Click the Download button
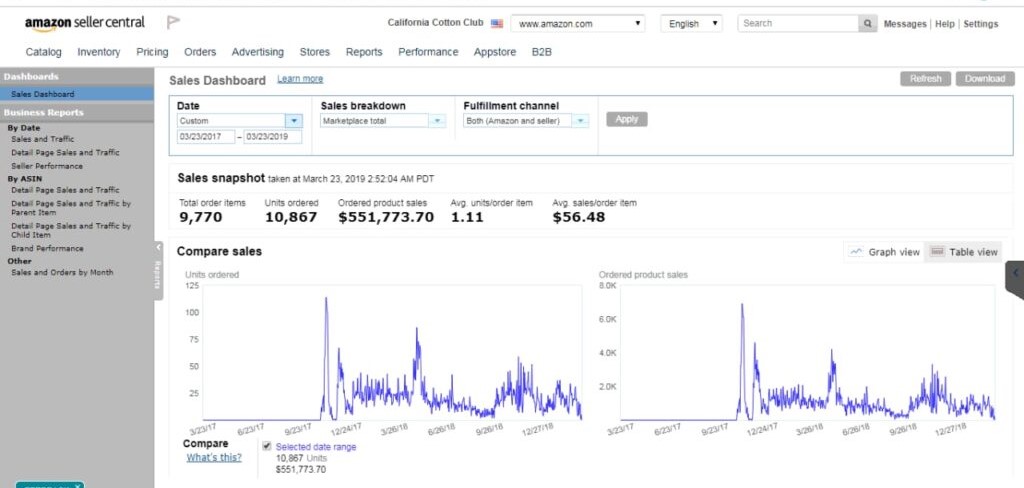This screenshot has width=1024, height=488. tap(985, 79)
